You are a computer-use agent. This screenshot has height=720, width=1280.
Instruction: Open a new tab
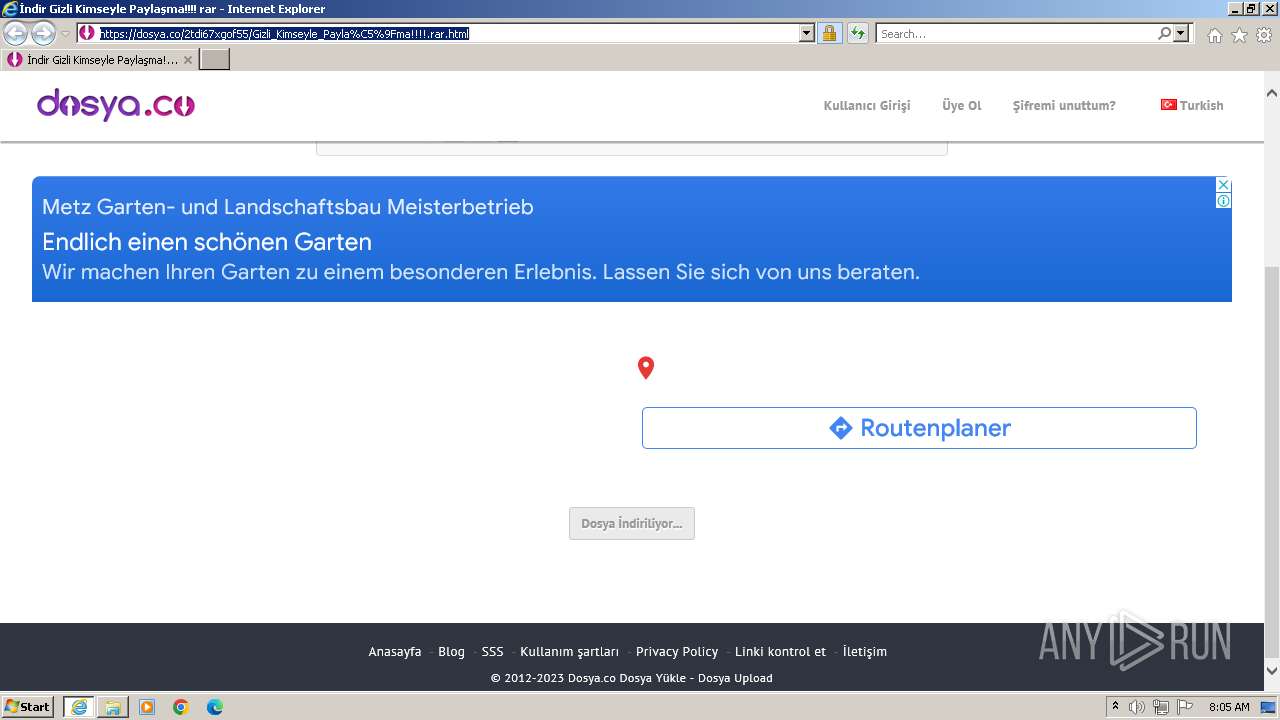[215, 60]
